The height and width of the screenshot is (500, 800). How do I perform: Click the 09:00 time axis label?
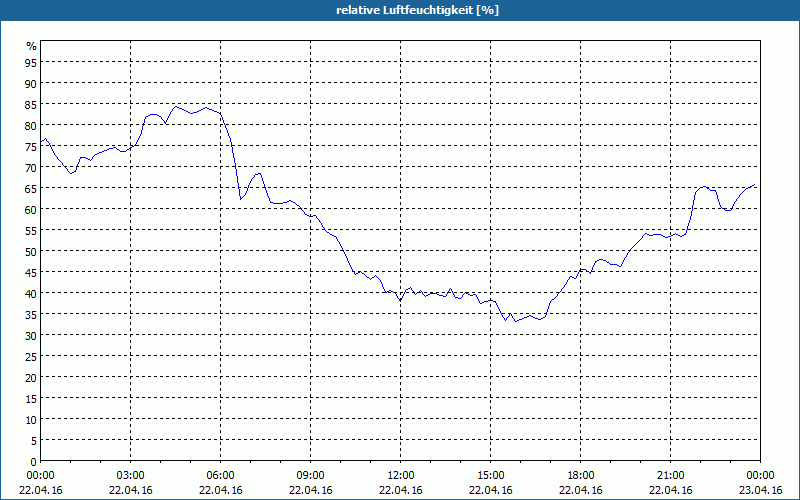click(310, 475)
